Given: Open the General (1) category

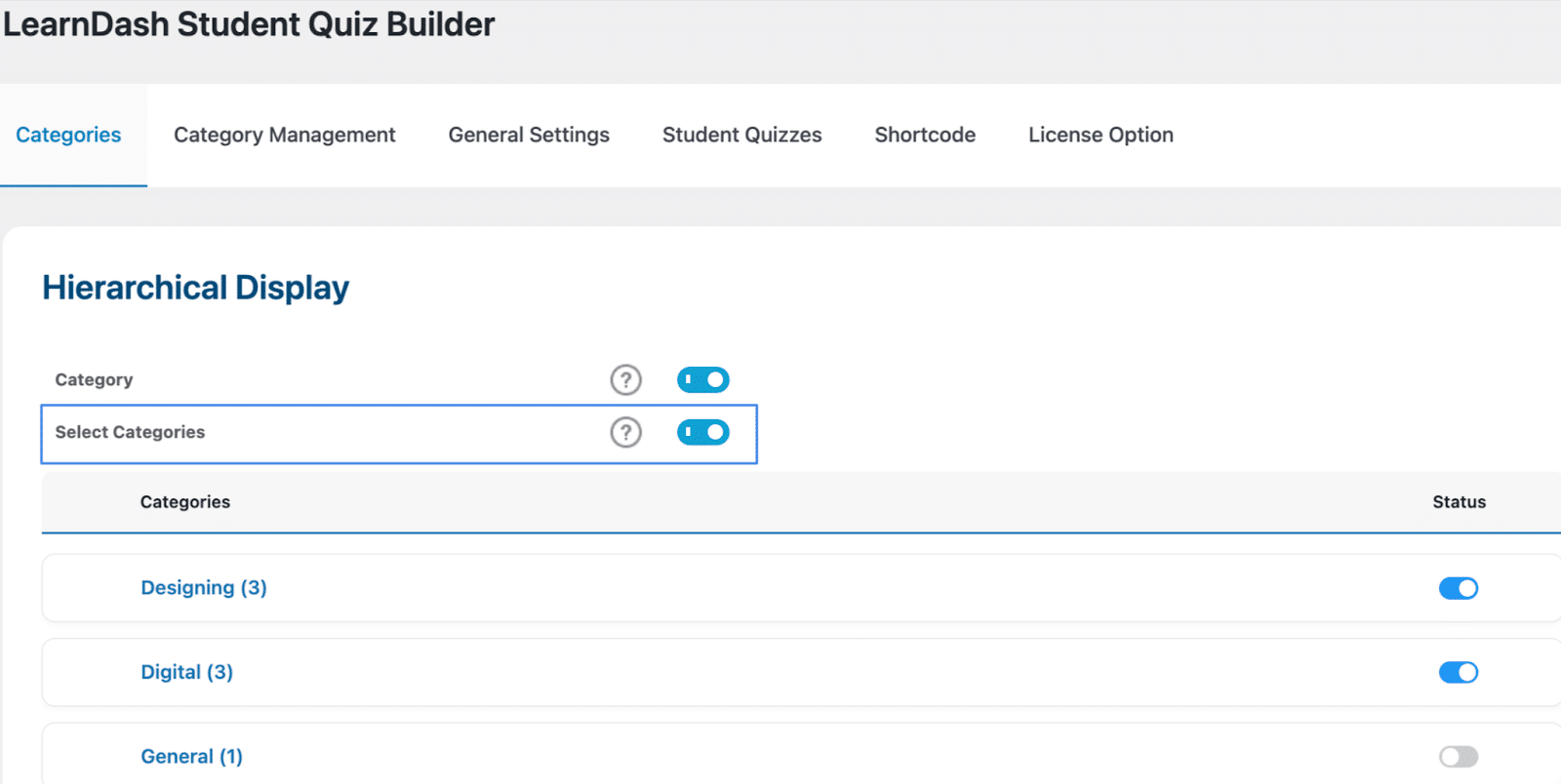Looking at the screenshot, I should (x=191, y=757).
